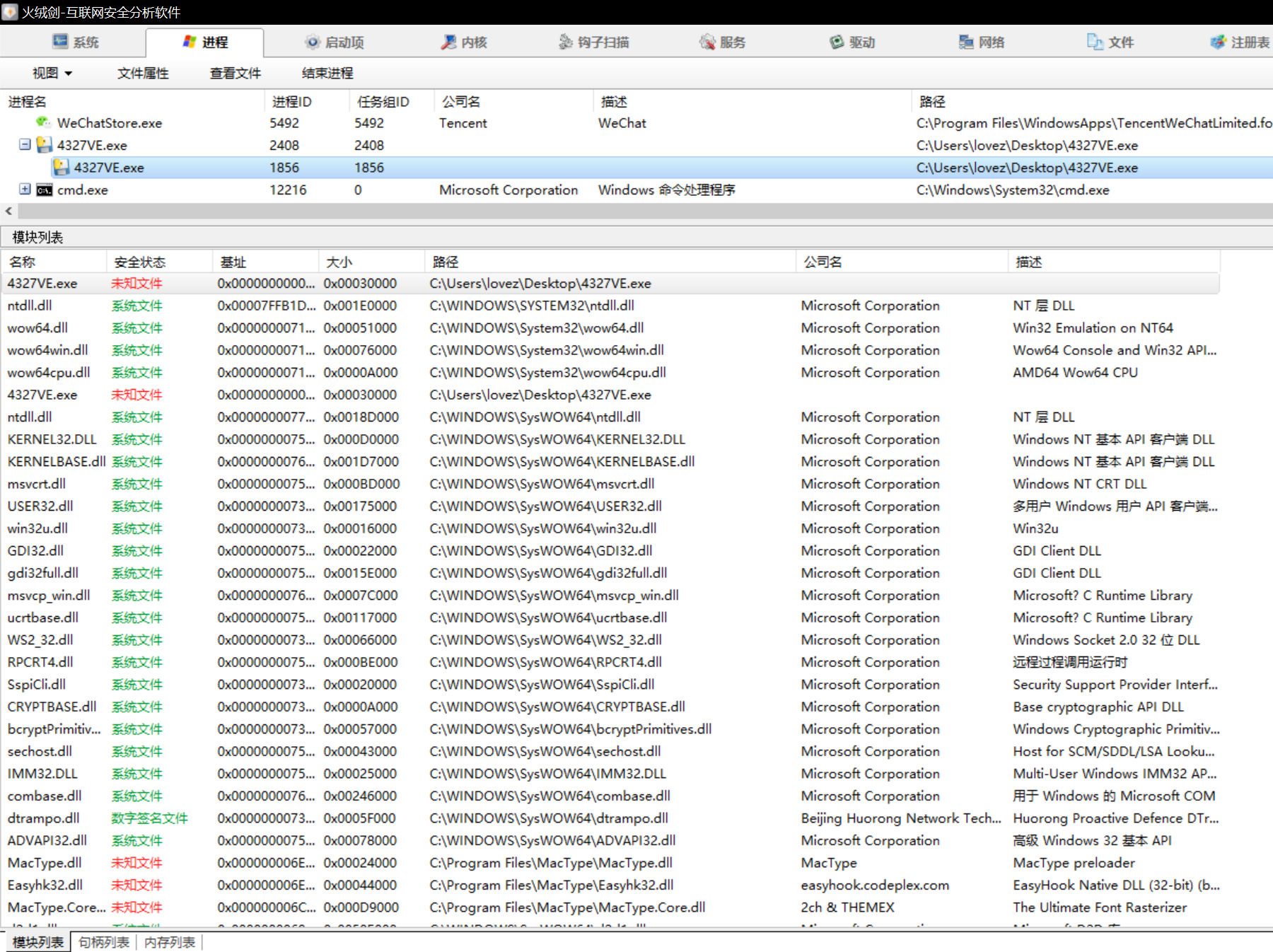Image resolution: width=1273 pixels, height=952 pixels.
Task: Switch to the 内存列表 bottom tab
Action: (x=170, y=942)
